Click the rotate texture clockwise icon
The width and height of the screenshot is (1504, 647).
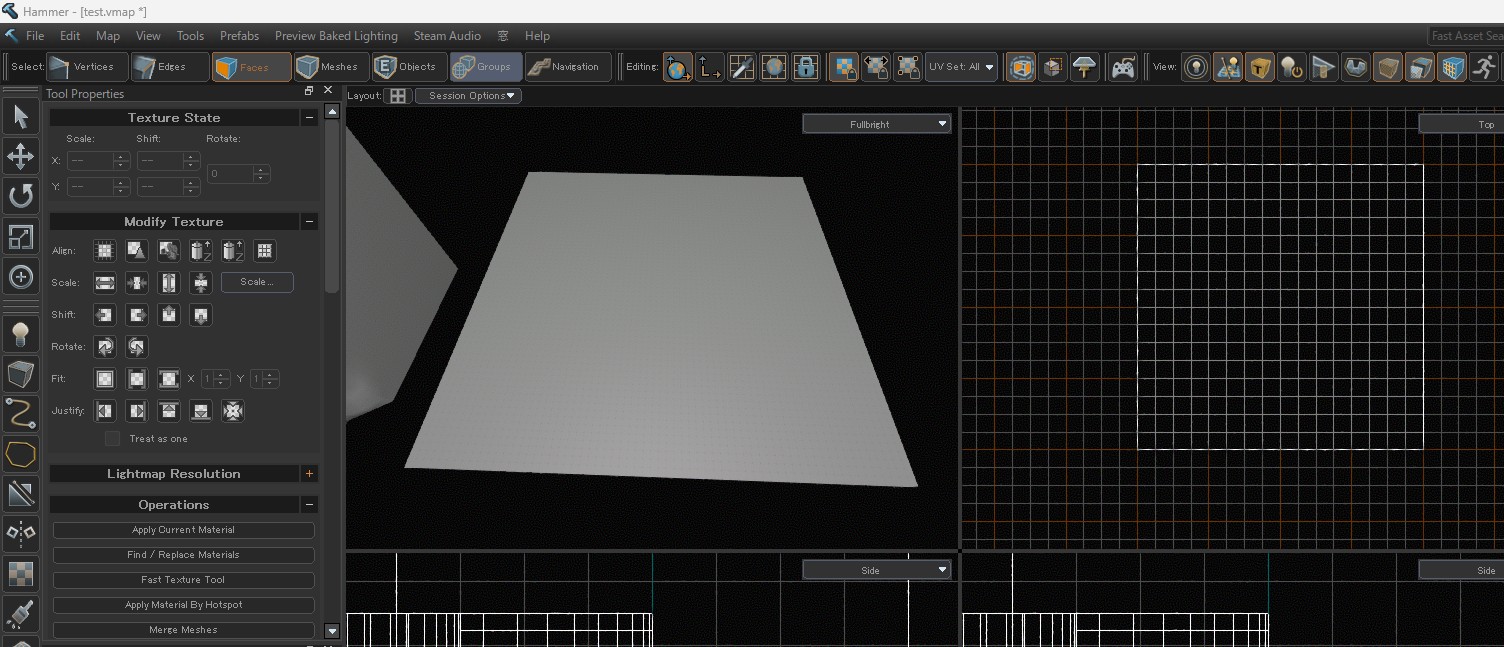(x=105, y=347)
